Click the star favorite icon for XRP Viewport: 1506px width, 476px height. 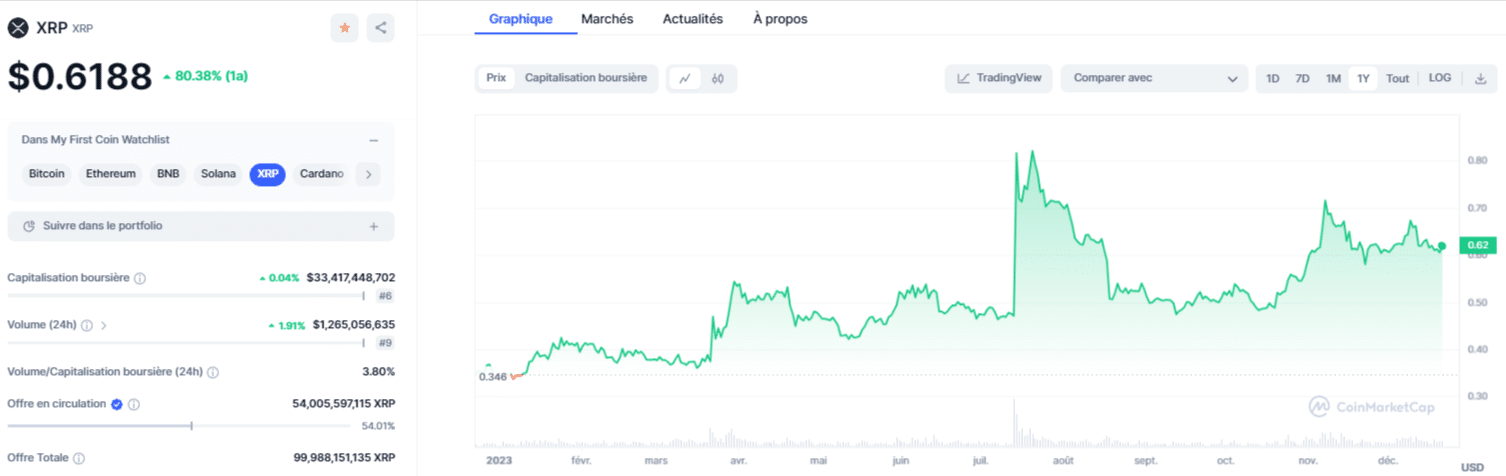344,28
